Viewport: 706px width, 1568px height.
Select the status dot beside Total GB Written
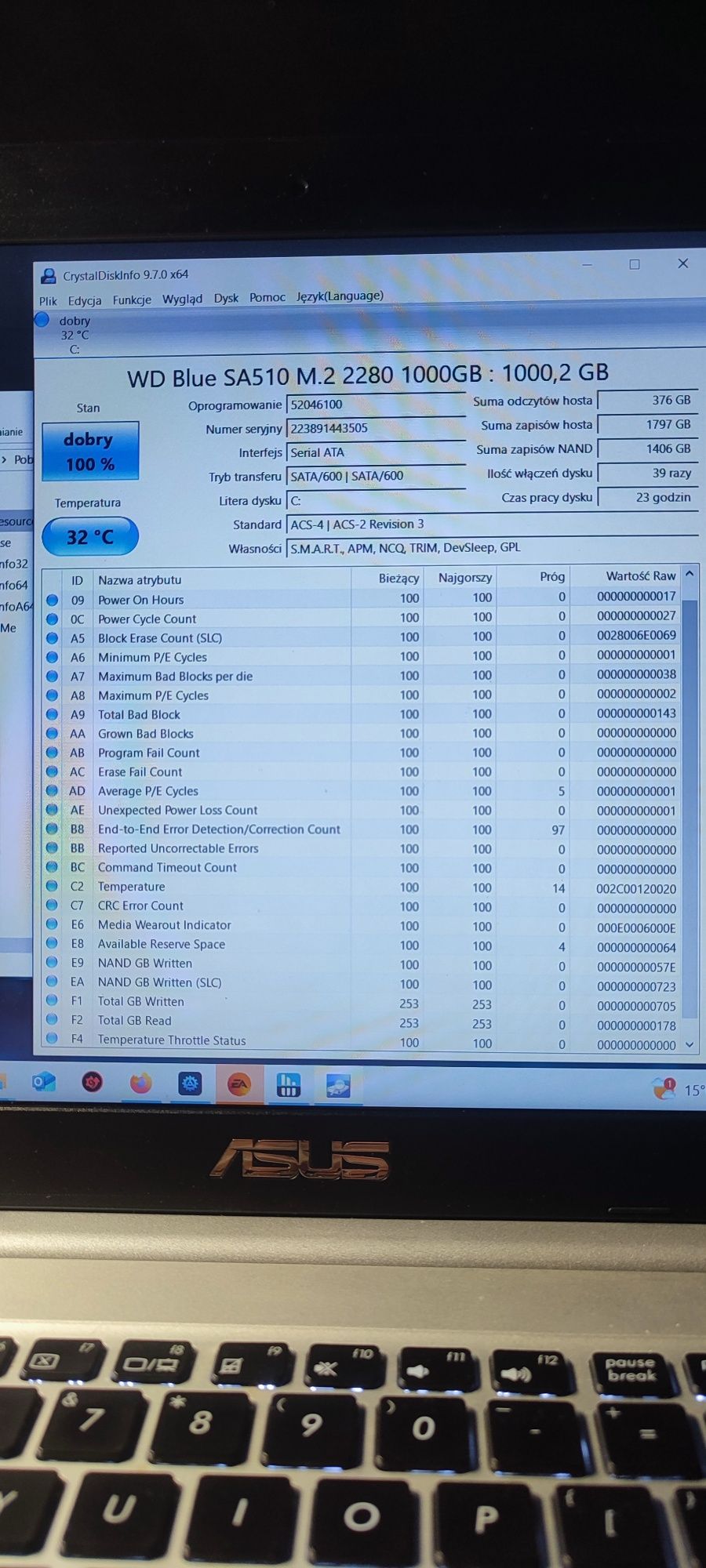[52, 1001]
